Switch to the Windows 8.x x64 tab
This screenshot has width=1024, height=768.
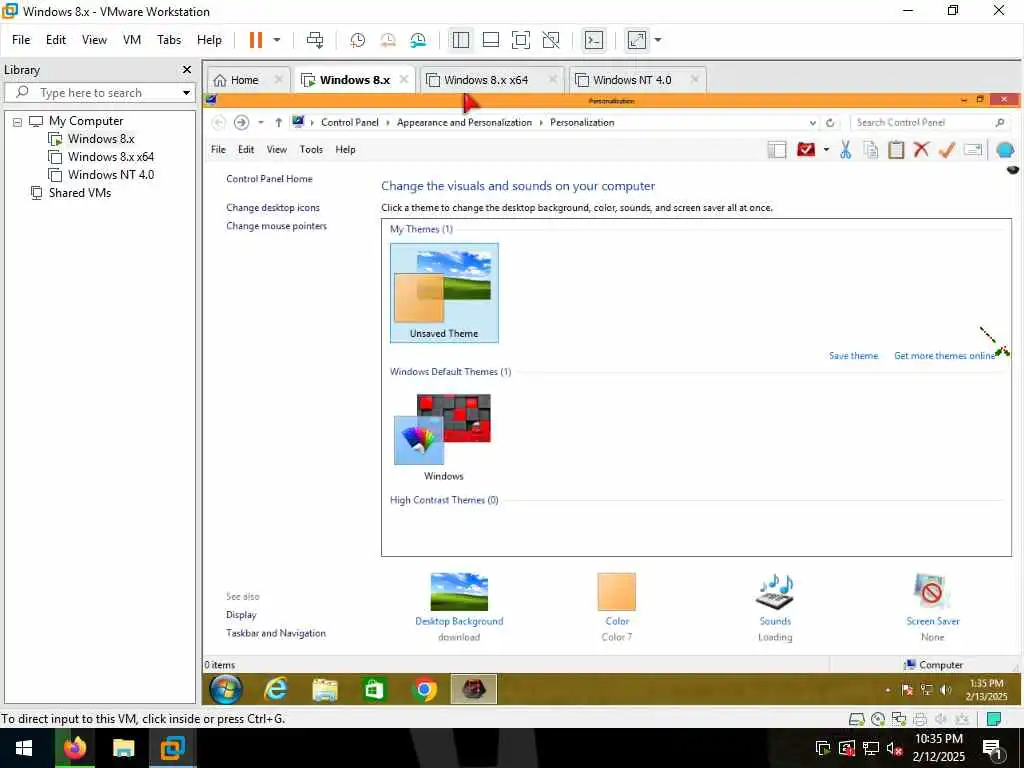coord(486,80)
